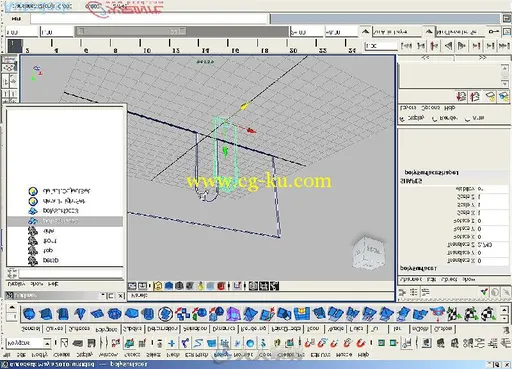Click the script editor icon beside command line

[x=506, y=18]
